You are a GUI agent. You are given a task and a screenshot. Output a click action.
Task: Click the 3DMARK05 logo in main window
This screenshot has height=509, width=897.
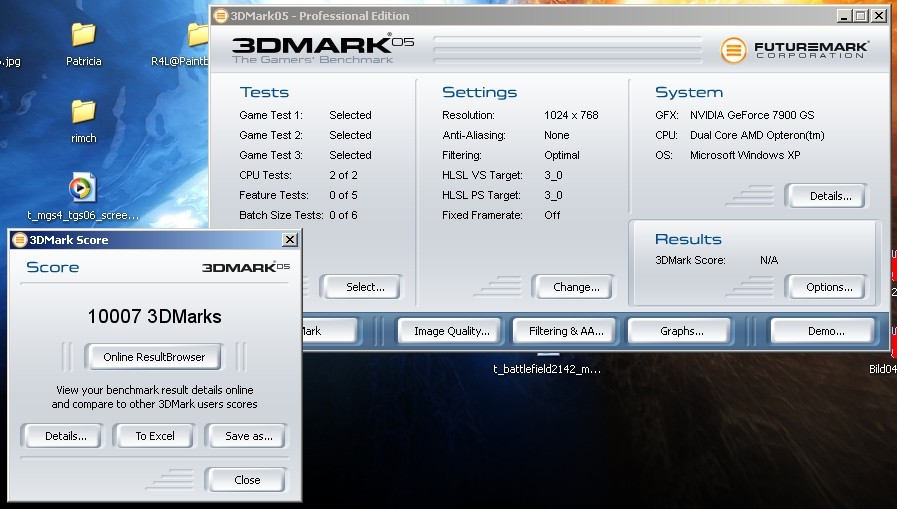323,49
